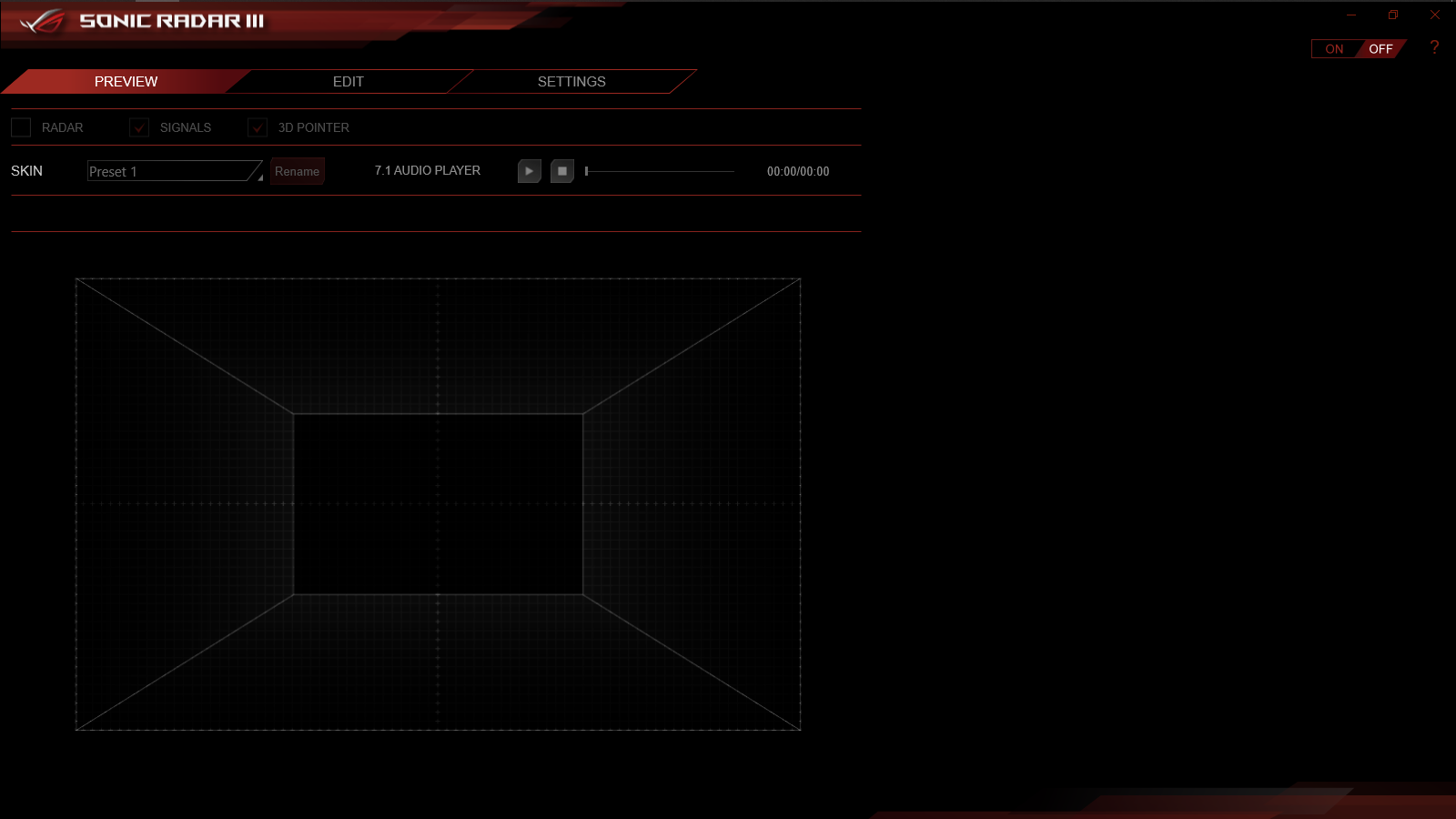Click the audio player seek slider
Viewport: 1456px width, 819px height.
click(660, 171)
